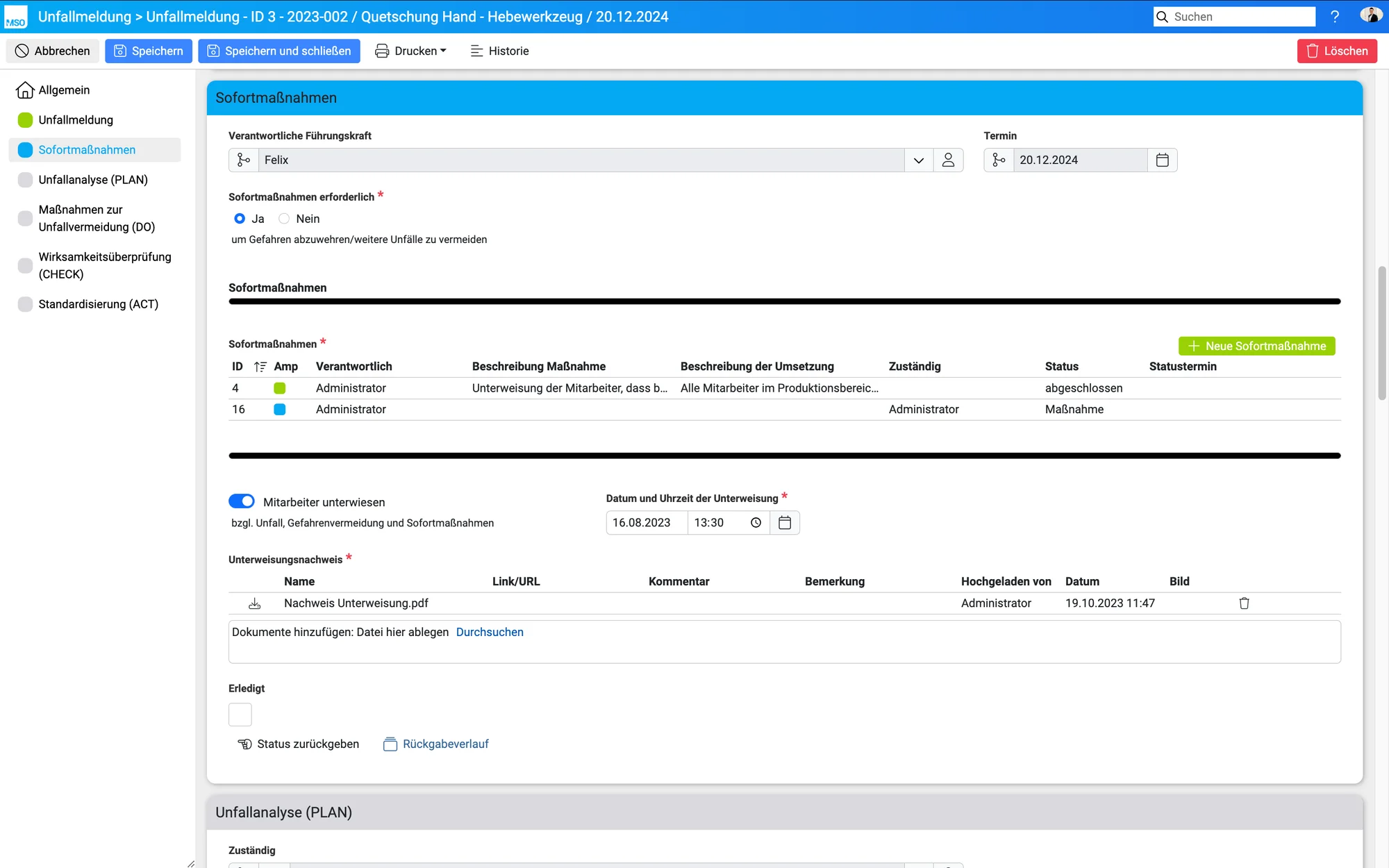Click the date field 16.08.2023
The height and width of the screenshot is (868, 1389).
(x=647, y=523)
